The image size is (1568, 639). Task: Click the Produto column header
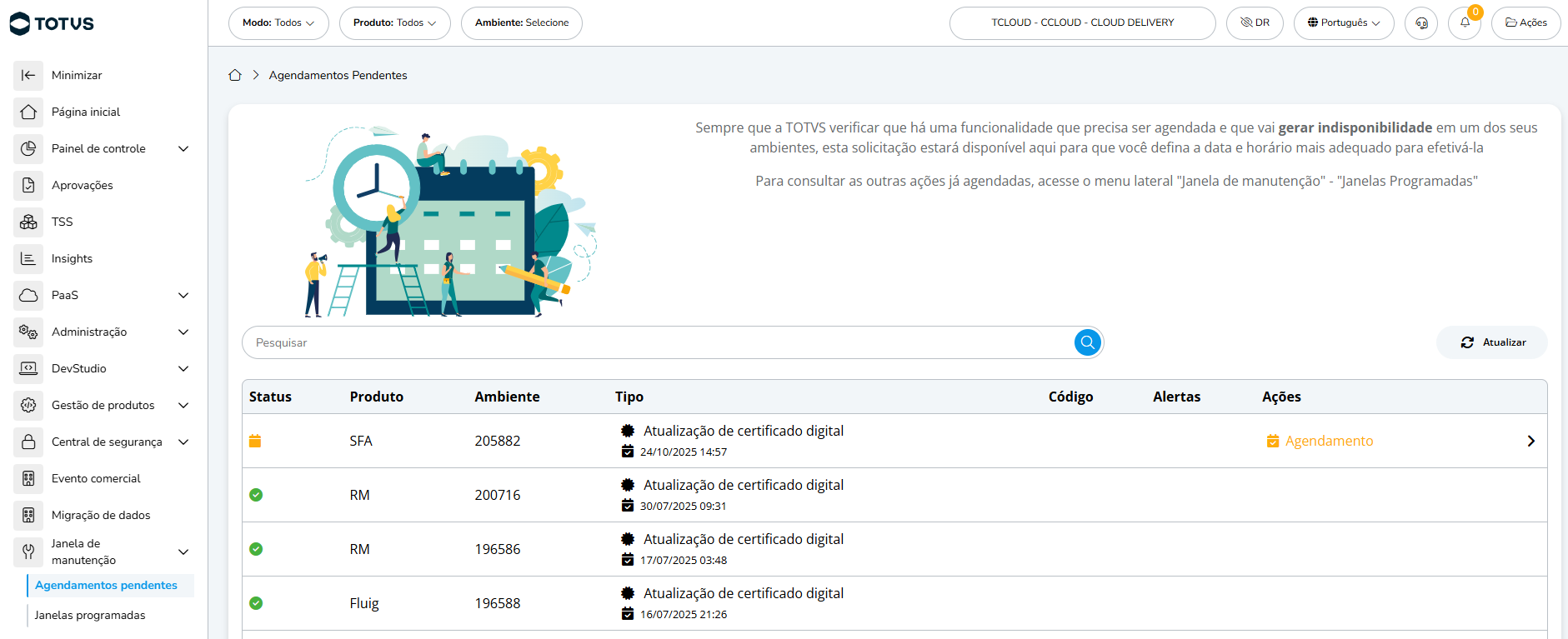tap(376, 397)
